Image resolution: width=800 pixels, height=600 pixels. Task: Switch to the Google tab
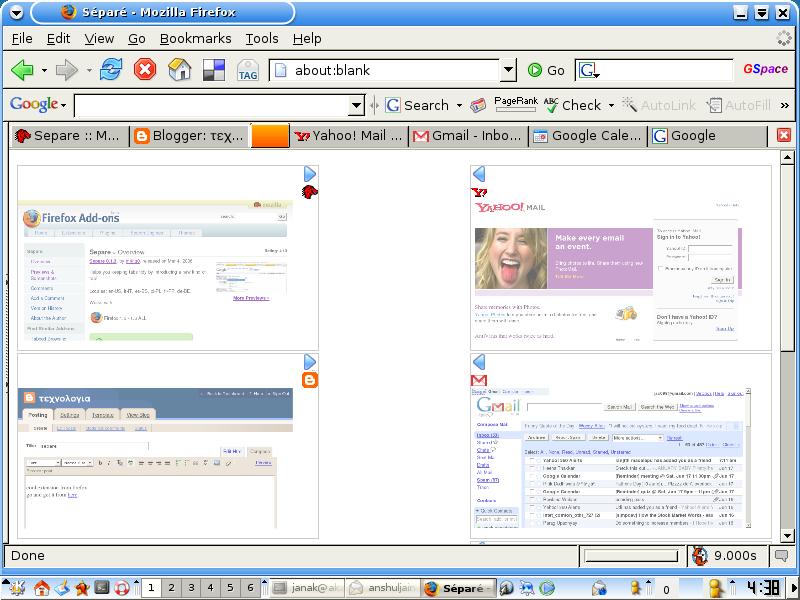707,136
